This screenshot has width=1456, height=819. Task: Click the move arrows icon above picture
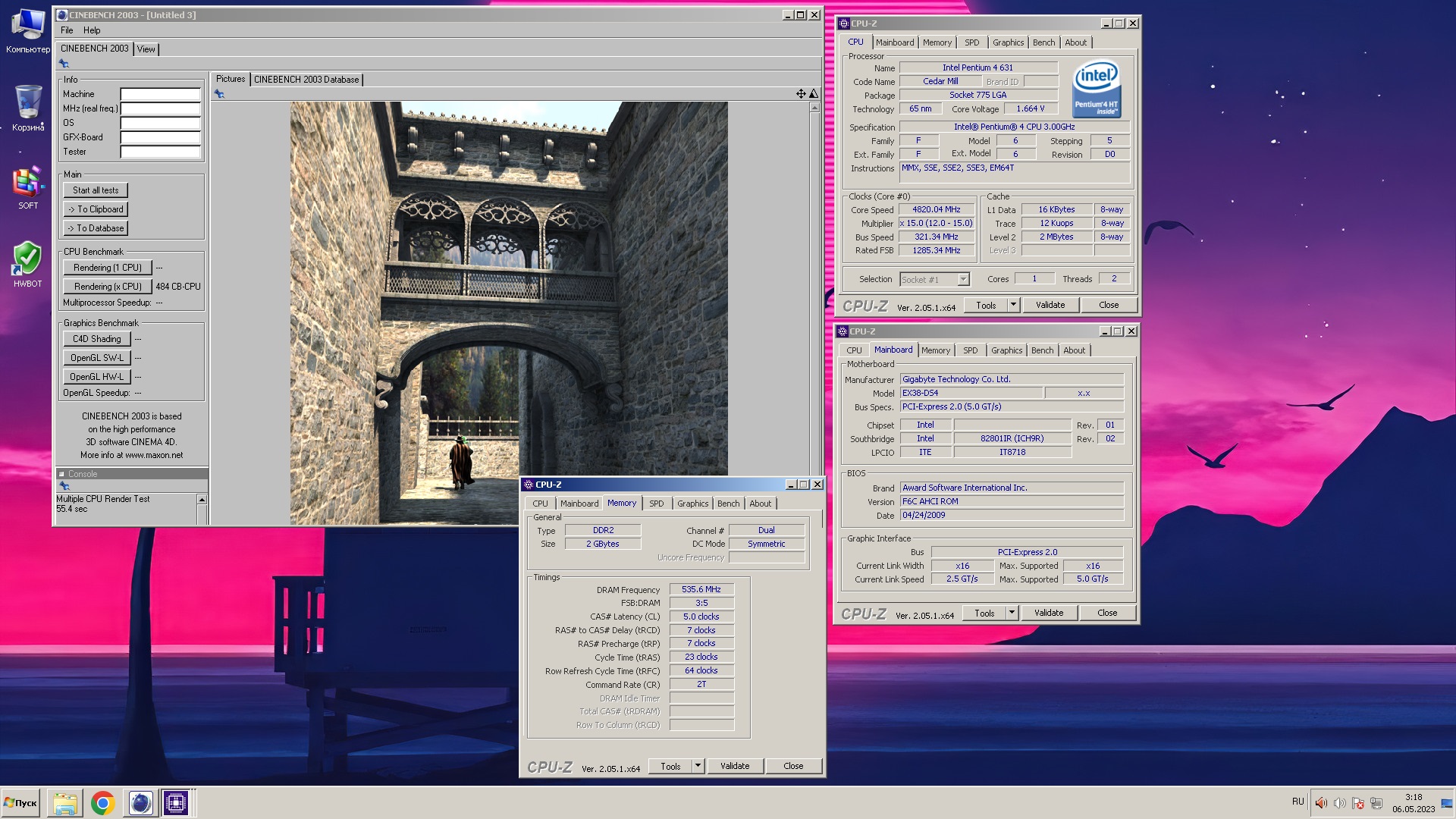801,94
